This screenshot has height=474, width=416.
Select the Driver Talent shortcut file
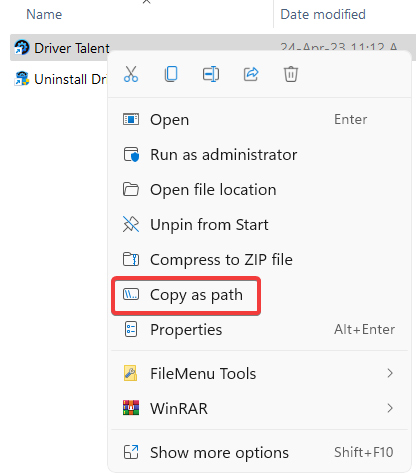coord(72,48)
